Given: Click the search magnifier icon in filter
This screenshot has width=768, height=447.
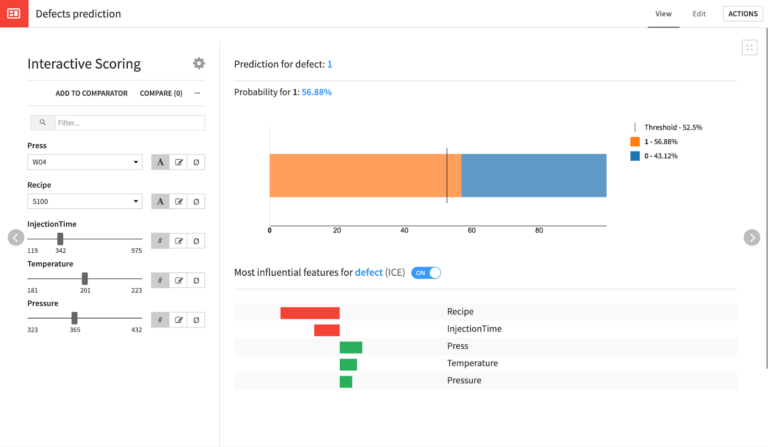Looking at the screenshot, I should coord(43,122).
